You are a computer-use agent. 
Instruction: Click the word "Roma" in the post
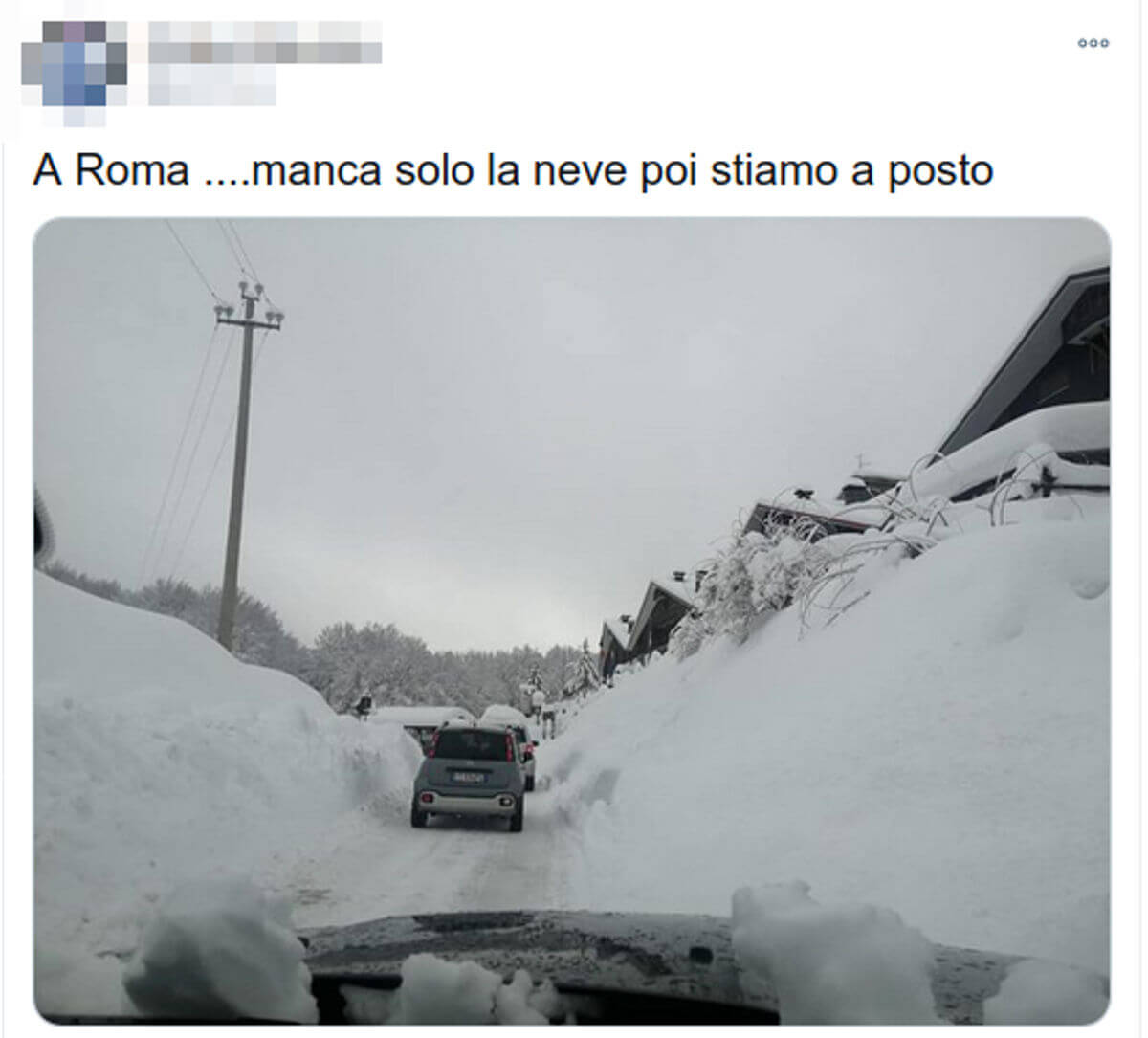[132, 170]
